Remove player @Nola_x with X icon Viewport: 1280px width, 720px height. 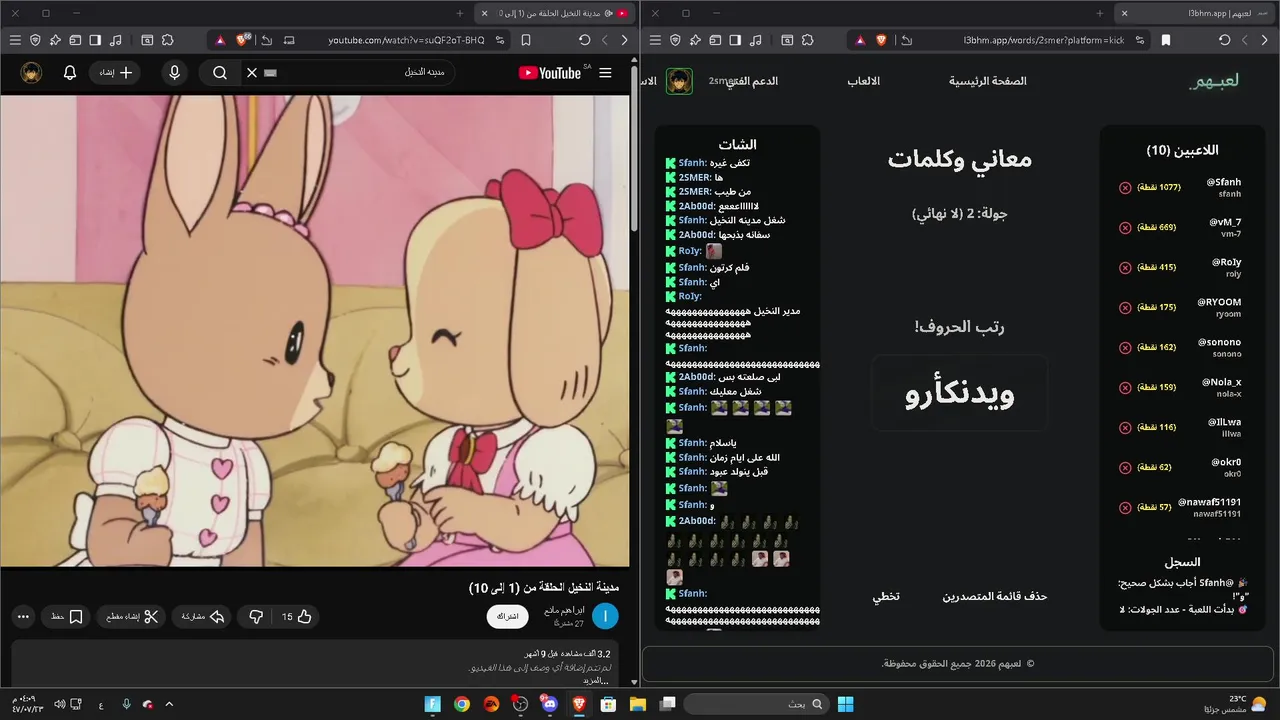1125,387
